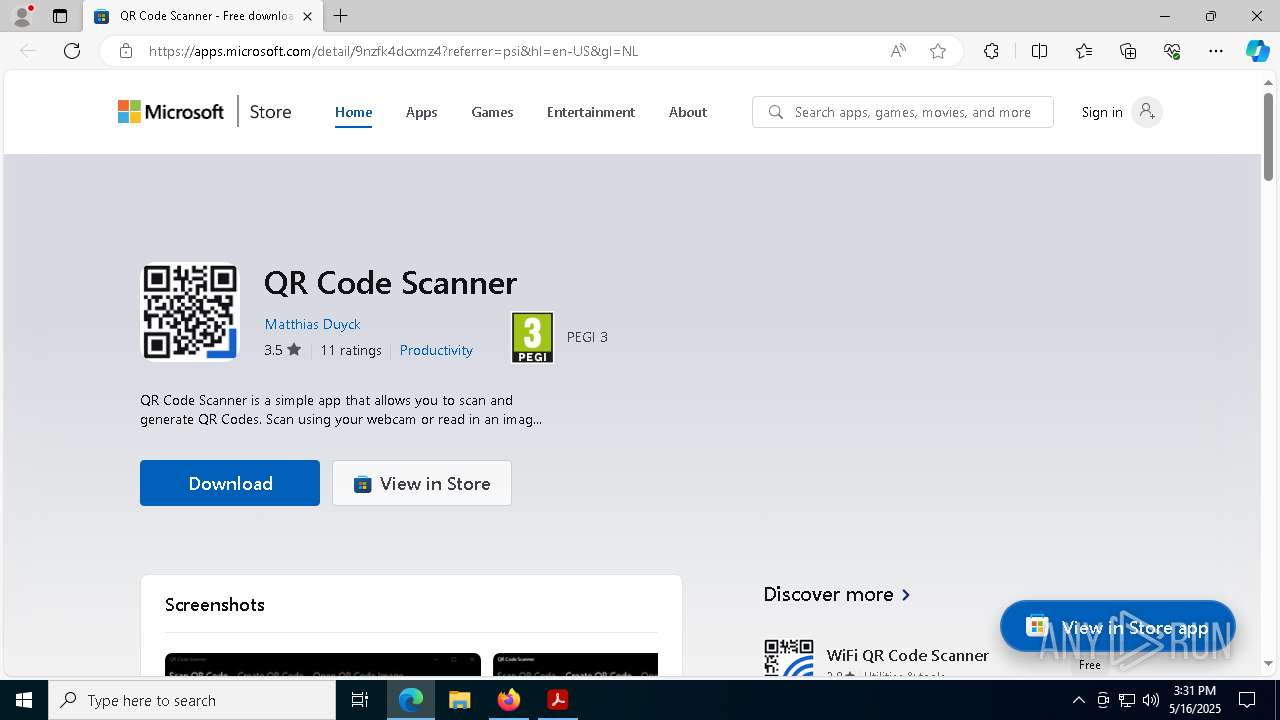Screen dimensions: 1280x720
Task: Open the Productivity category link
Action: pyautogui.click(x=436, y=350)
